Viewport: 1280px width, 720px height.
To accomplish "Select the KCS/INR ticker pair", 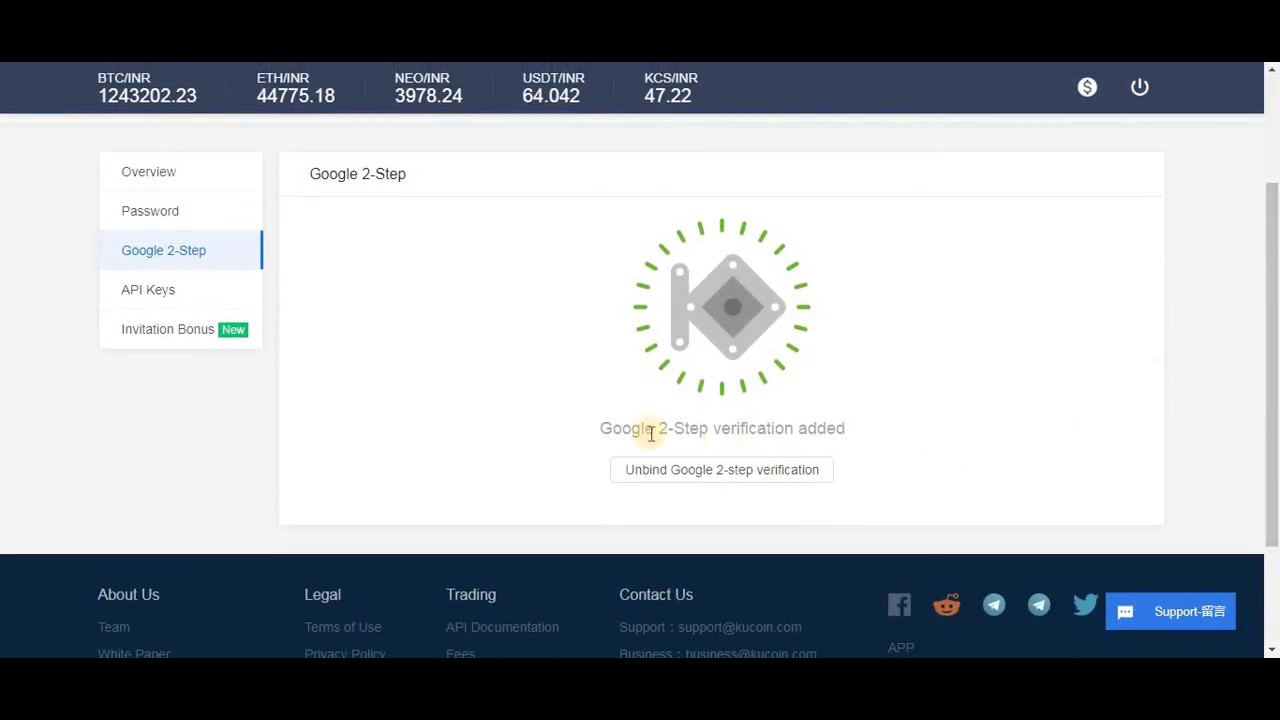I will click(671, 78).
